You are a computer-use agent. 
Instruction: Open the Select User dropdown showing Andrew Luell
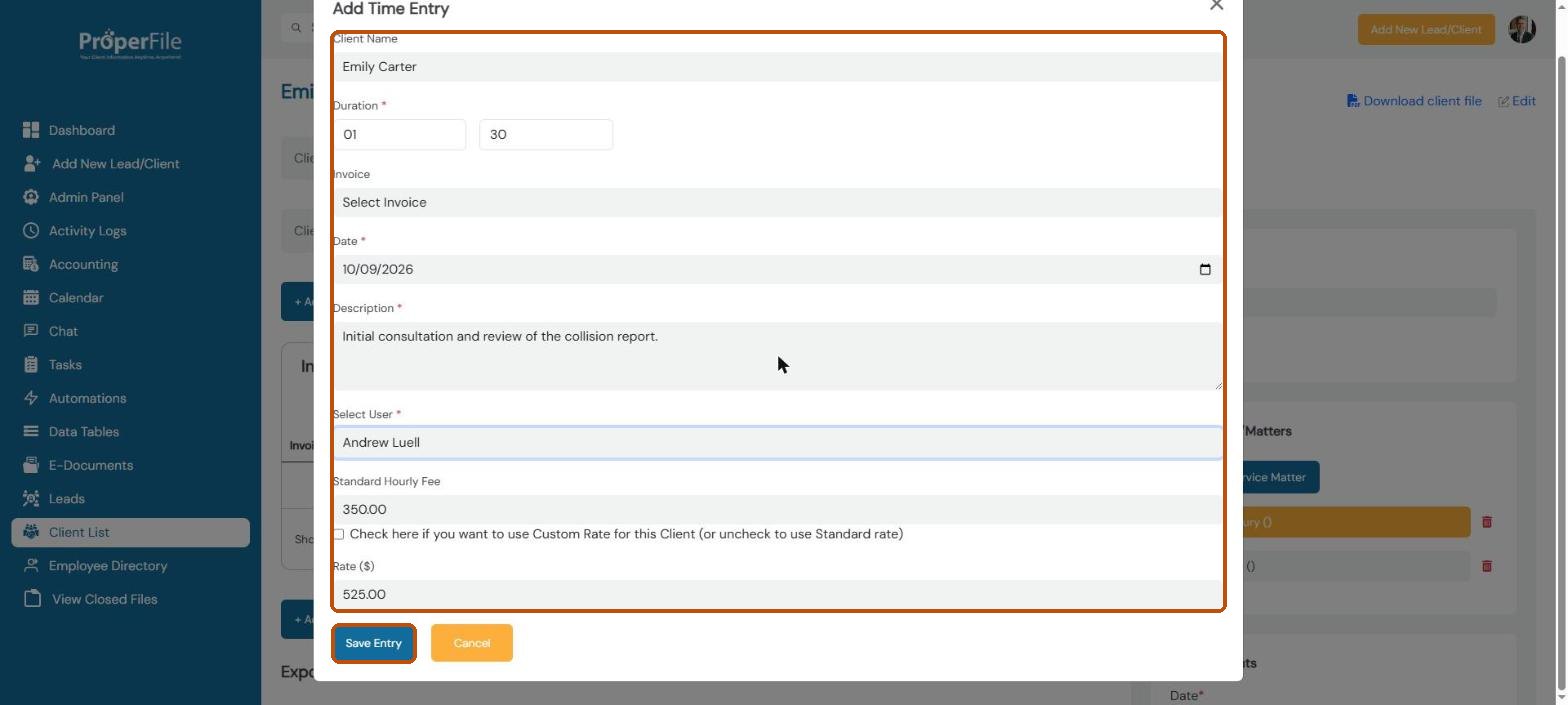778,442
